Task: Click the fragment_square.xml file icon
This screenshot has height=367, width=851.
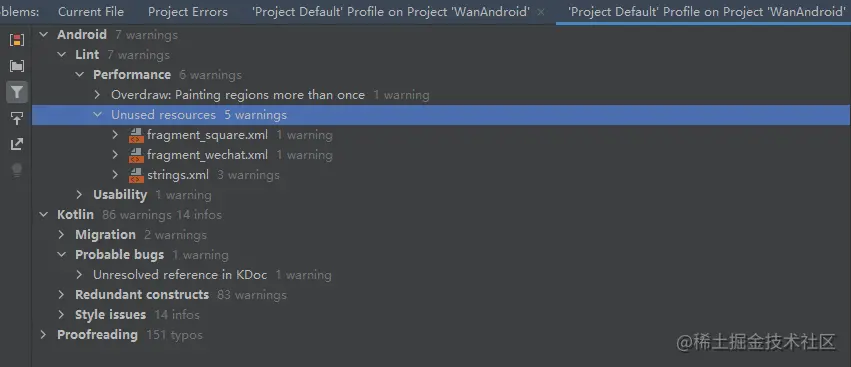Action: 136,135
